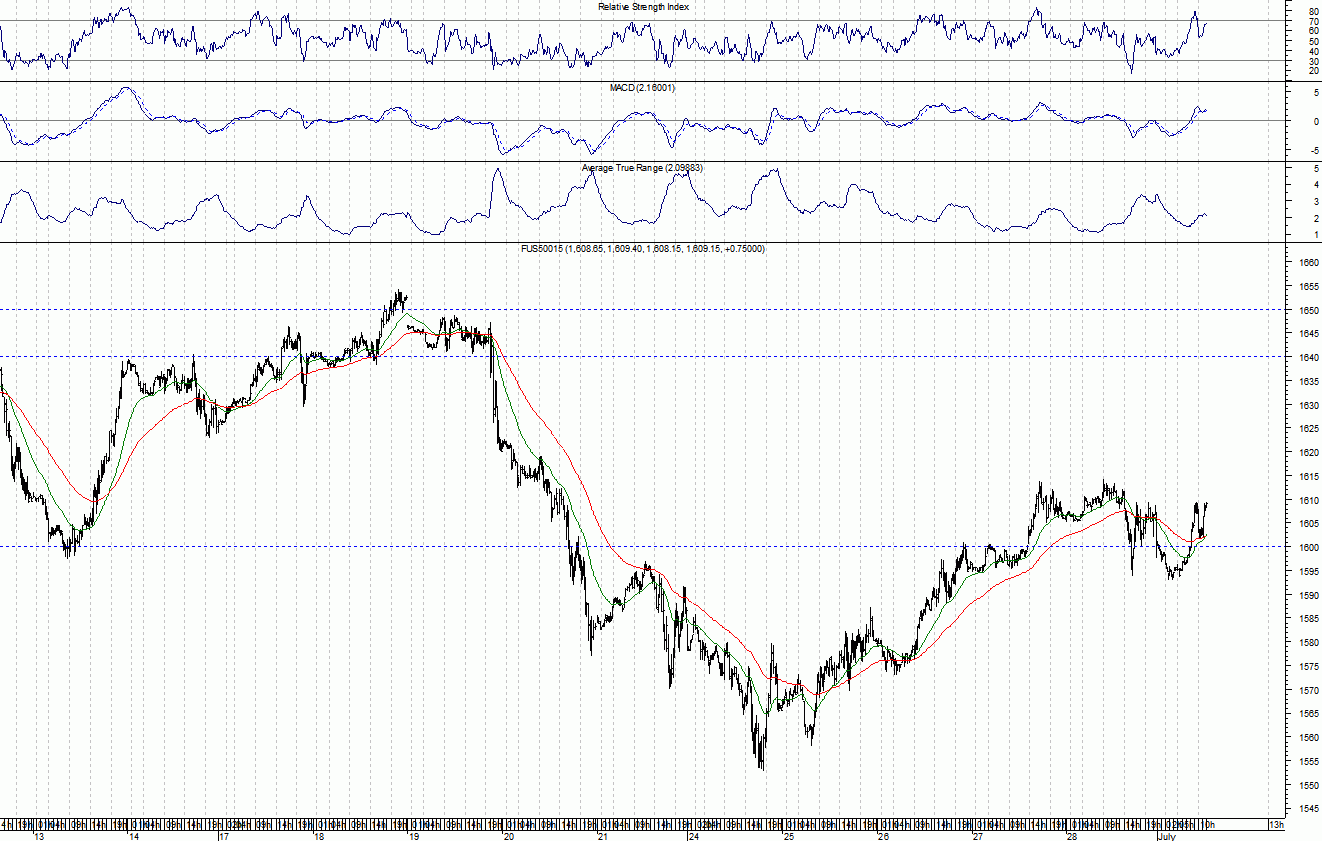Viewport: 1322px width, 841px height.
Task: Click the date label 19 on time axis
Action: 414,835
